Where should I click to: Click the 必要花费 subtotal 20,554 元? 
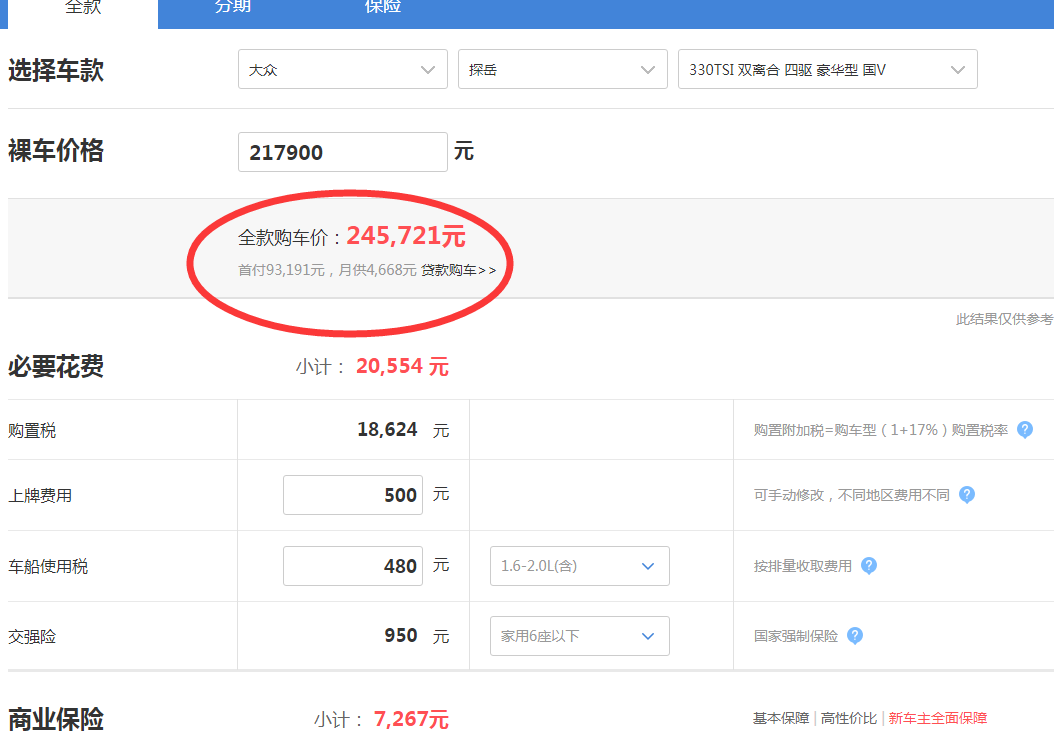(x=402, y=367)
